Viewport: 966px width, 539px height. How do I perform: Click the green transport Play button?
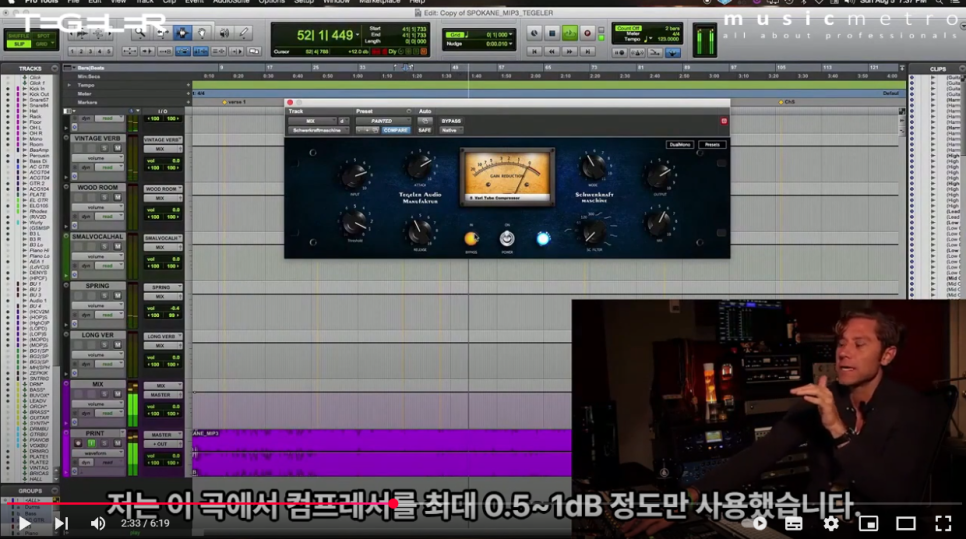pyautogui.click(x=569, y=33)
